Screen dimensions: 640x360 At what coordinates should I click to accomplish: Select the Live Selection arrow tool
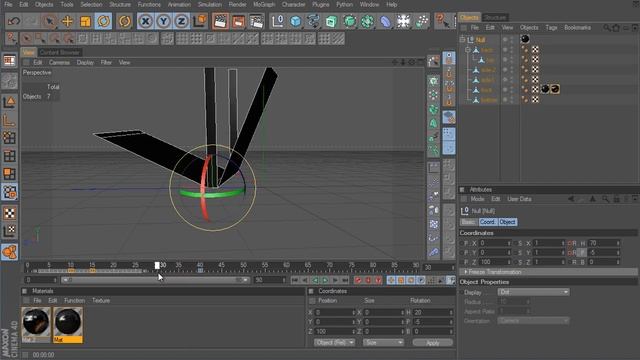pyautogui.click(x=49, y=21)
